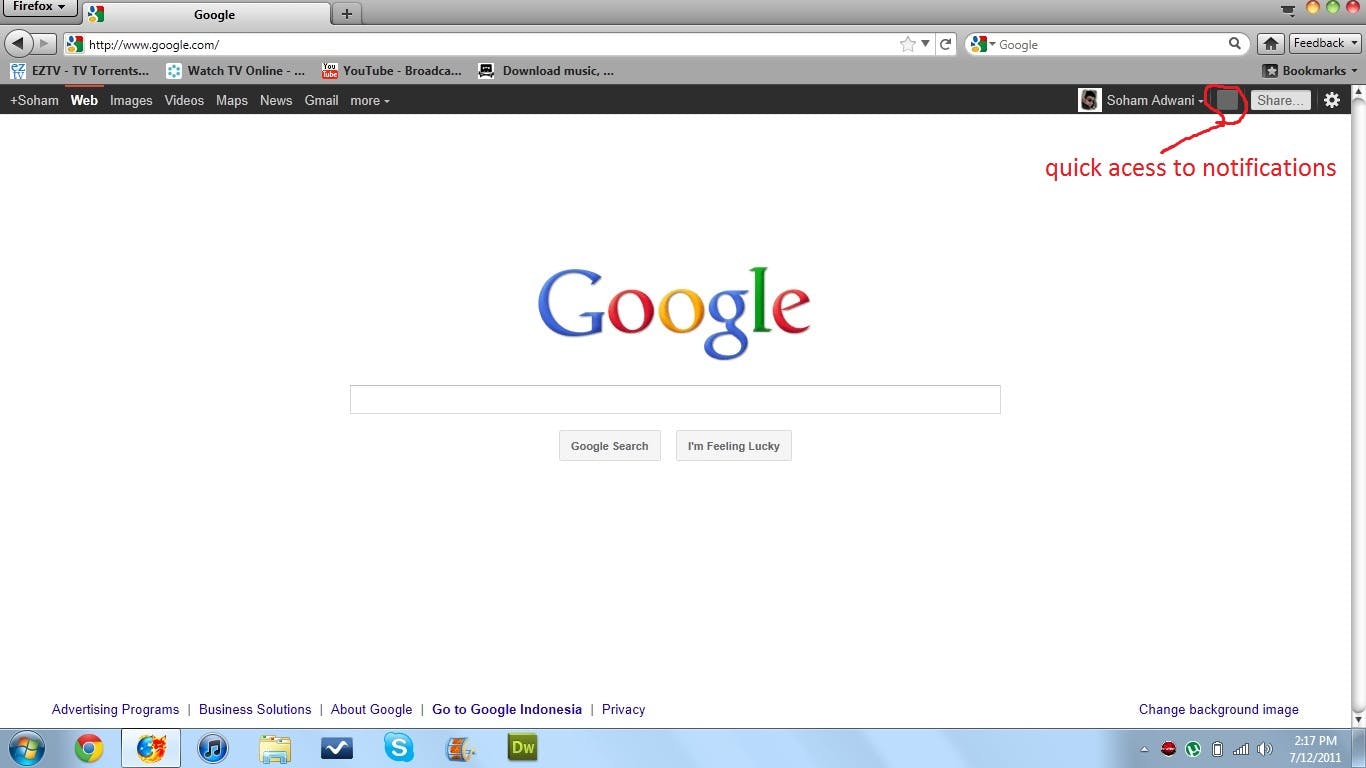Image resolution: width=1366 pixels, height=768 pixels.
Task: Switch to Videos search
Action: (184, 100)
